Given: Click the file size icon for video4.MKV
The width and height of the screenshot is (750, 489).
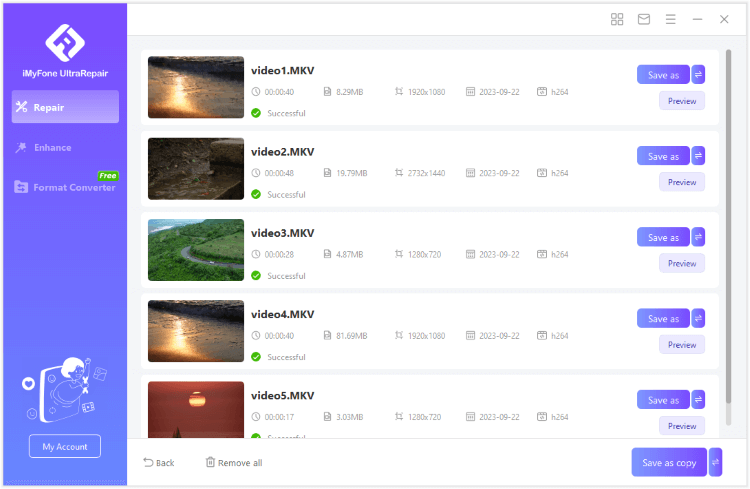Looking at the screenshot, I should tap(327, 335).
